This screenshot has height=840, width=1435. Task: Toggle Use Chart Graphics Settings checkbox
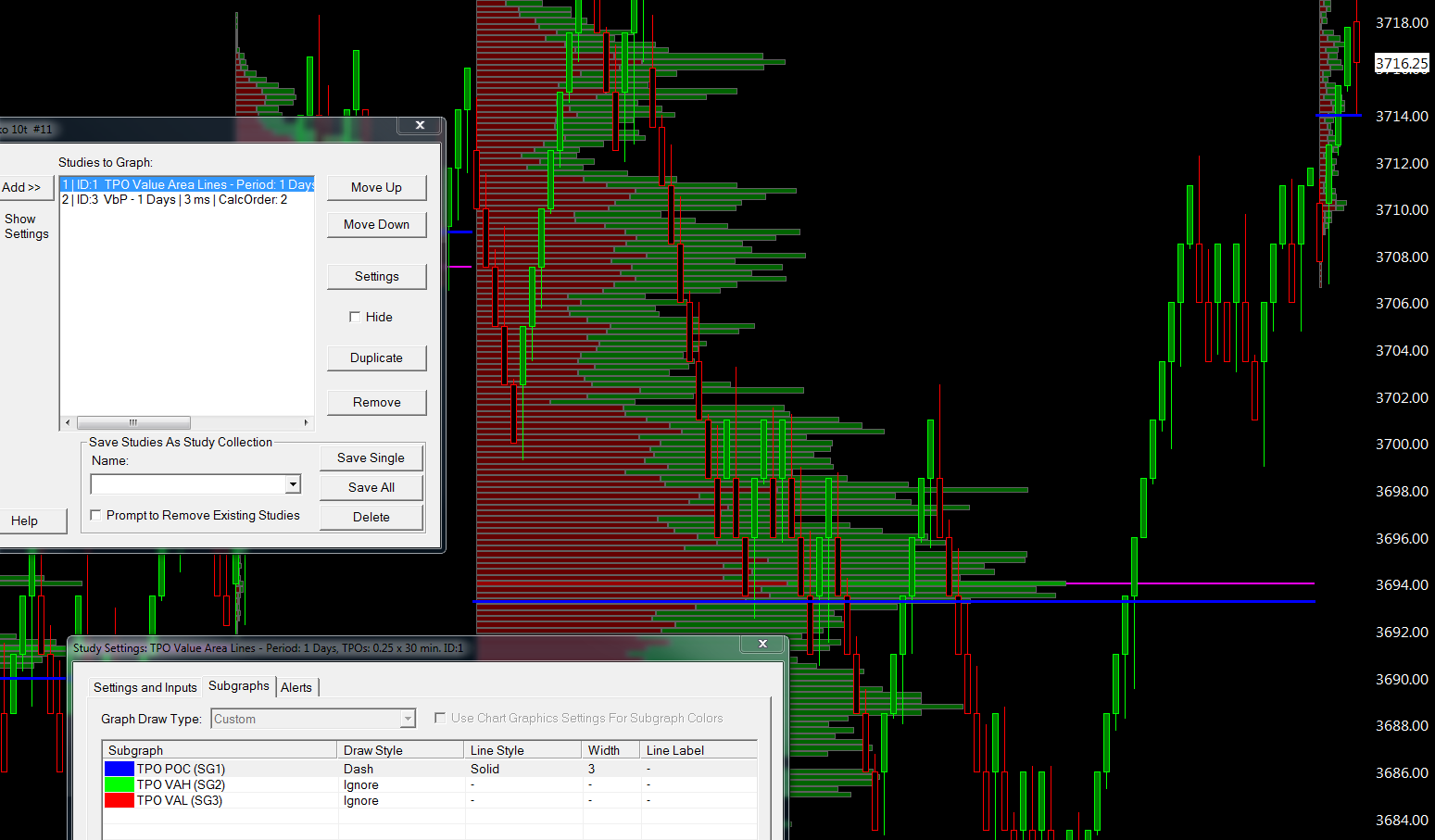tap(440, 718)
